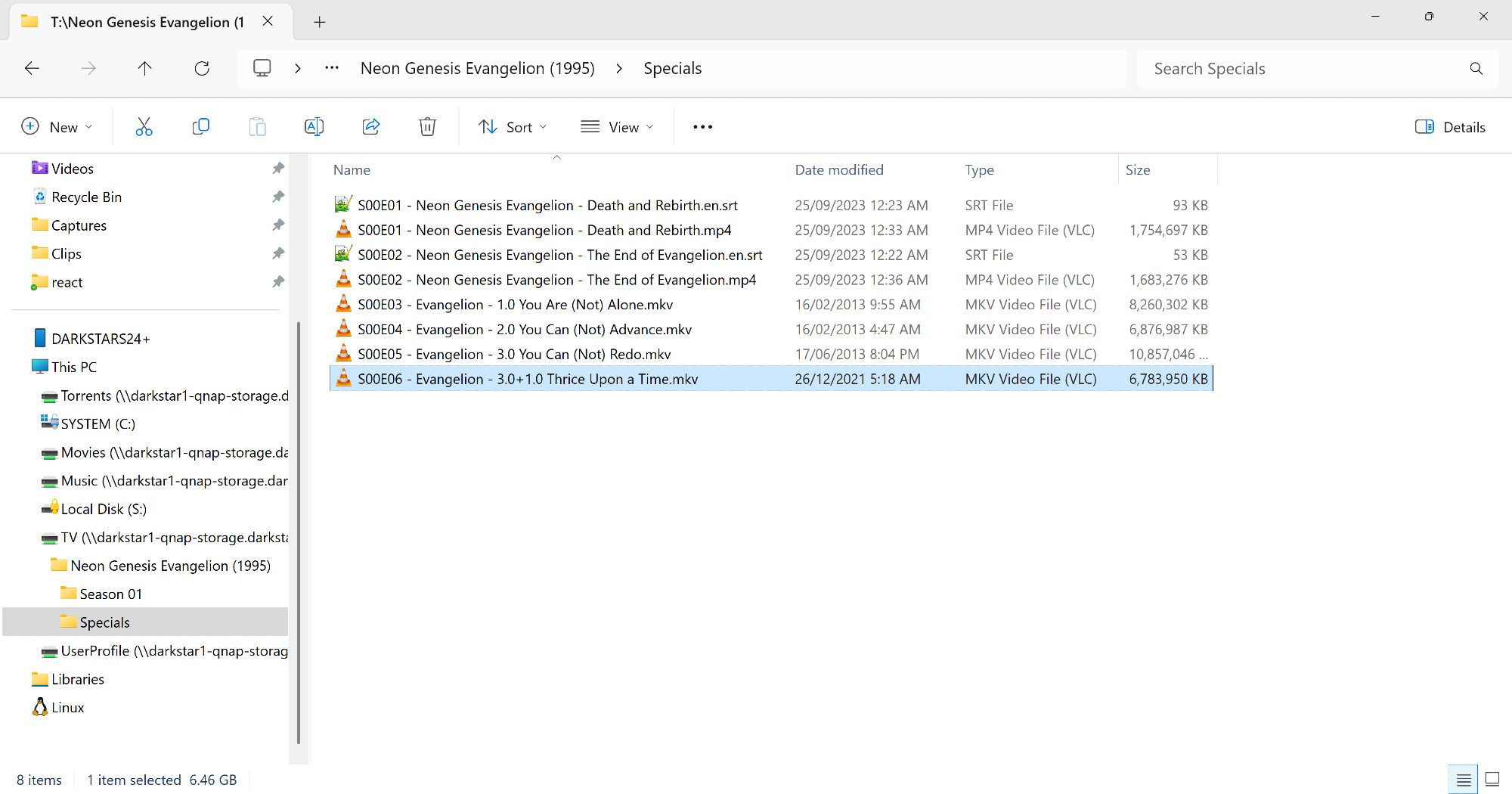Click the Delete trash can icon

[x=427, y=127]
